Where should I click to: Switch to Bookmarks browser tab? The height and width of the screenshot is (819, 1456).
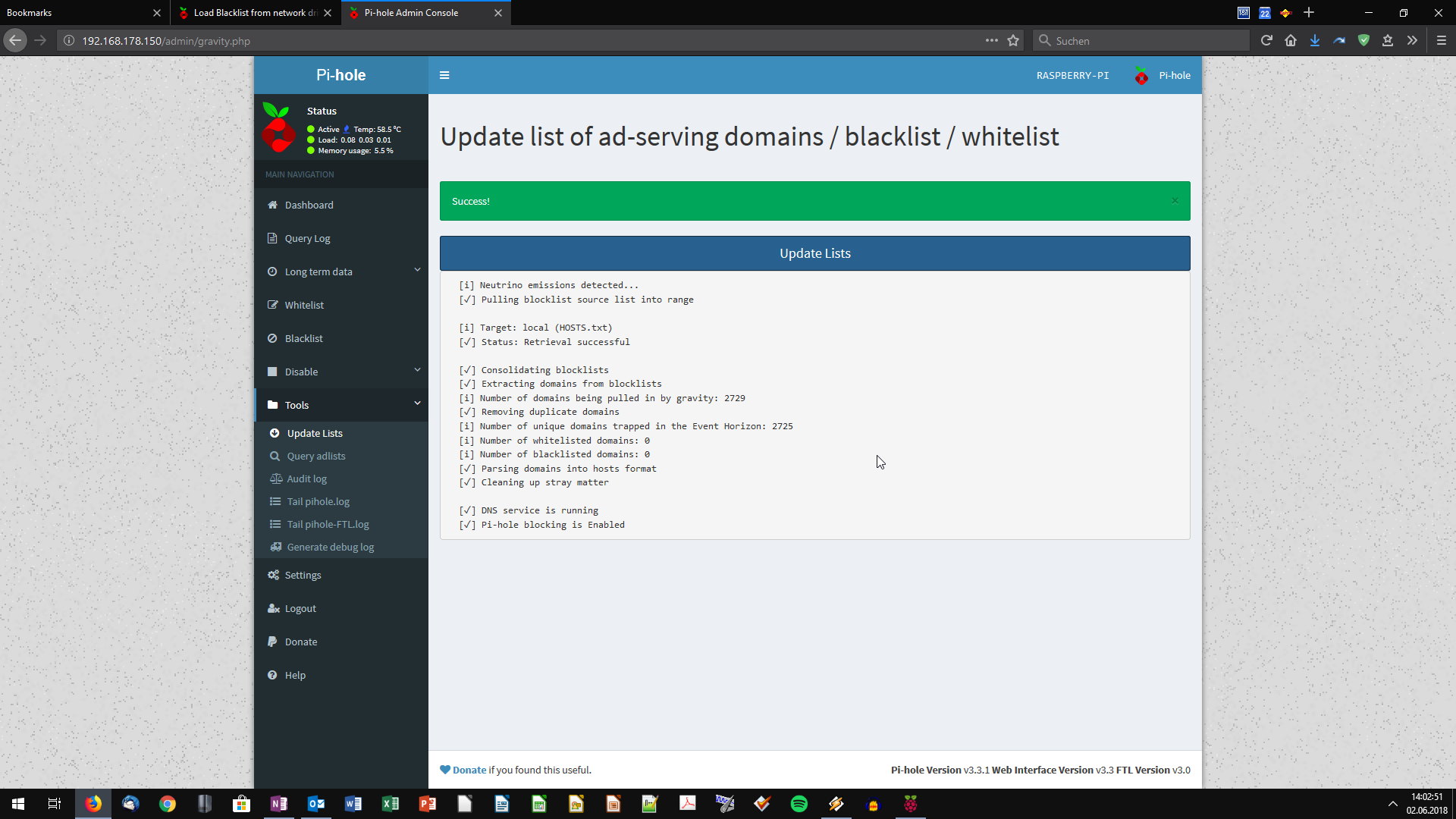point(76,13)
